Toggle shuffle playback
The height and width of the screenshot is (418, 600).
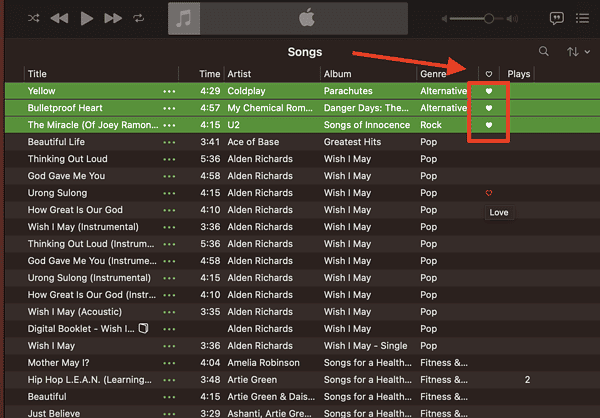coord(33,18)
